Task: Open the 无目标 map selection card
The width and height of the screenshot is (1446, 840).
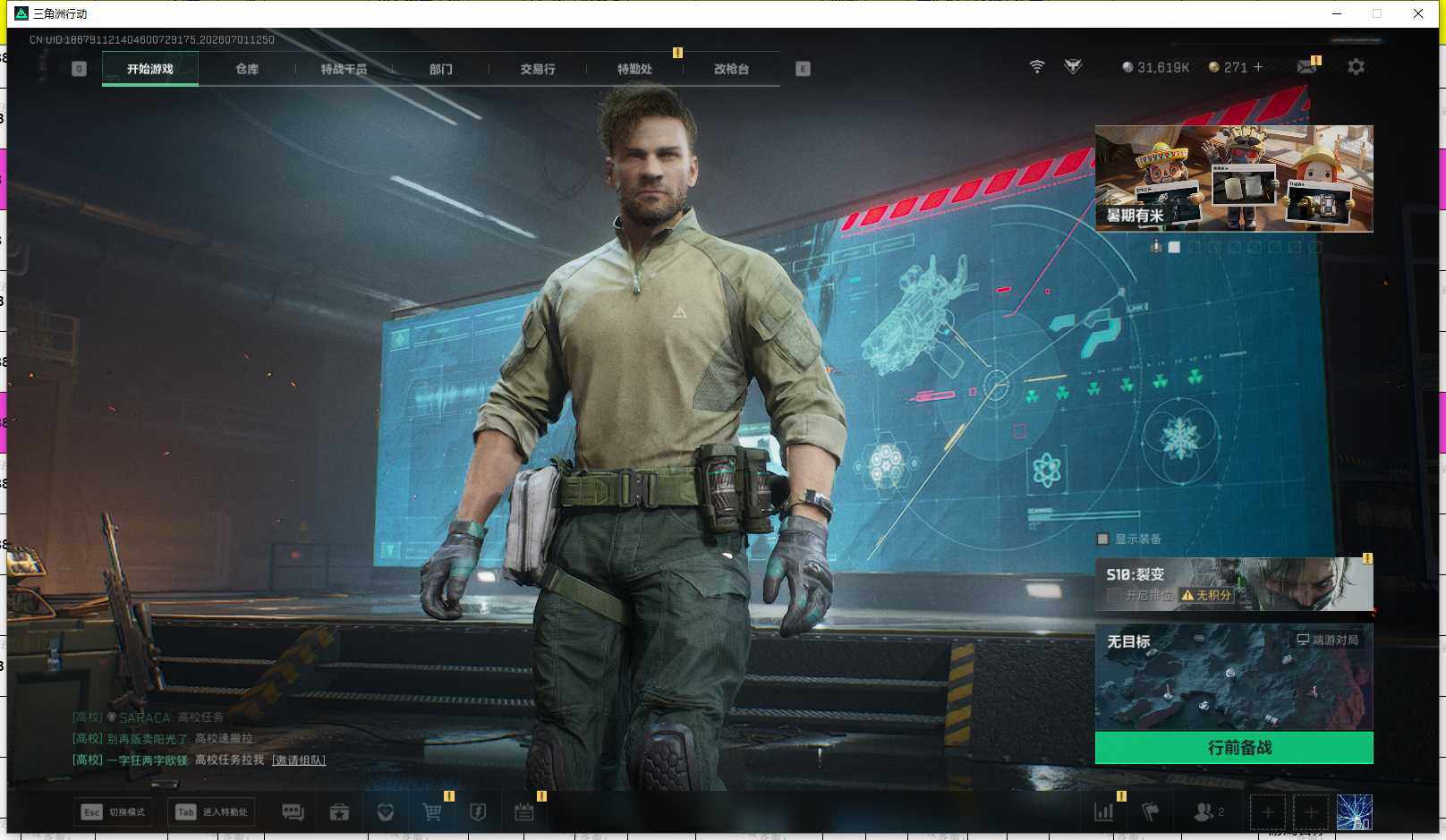Action: click(x=1234, y=677)
